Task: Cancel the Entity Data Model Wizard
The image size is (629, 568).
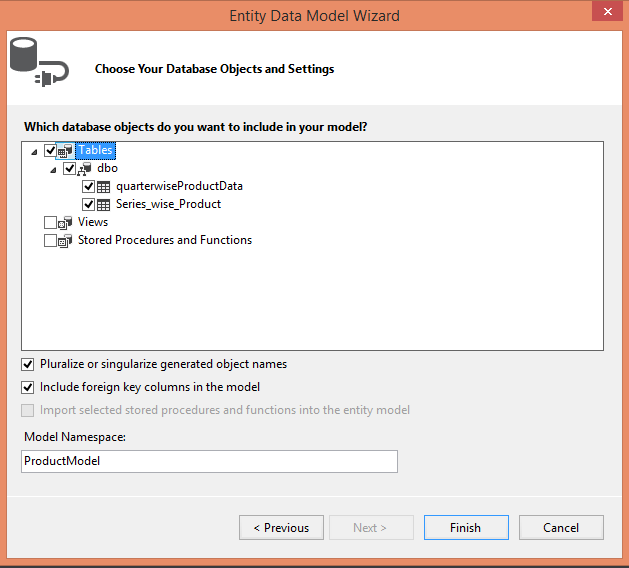Action: tap(561, 528)
